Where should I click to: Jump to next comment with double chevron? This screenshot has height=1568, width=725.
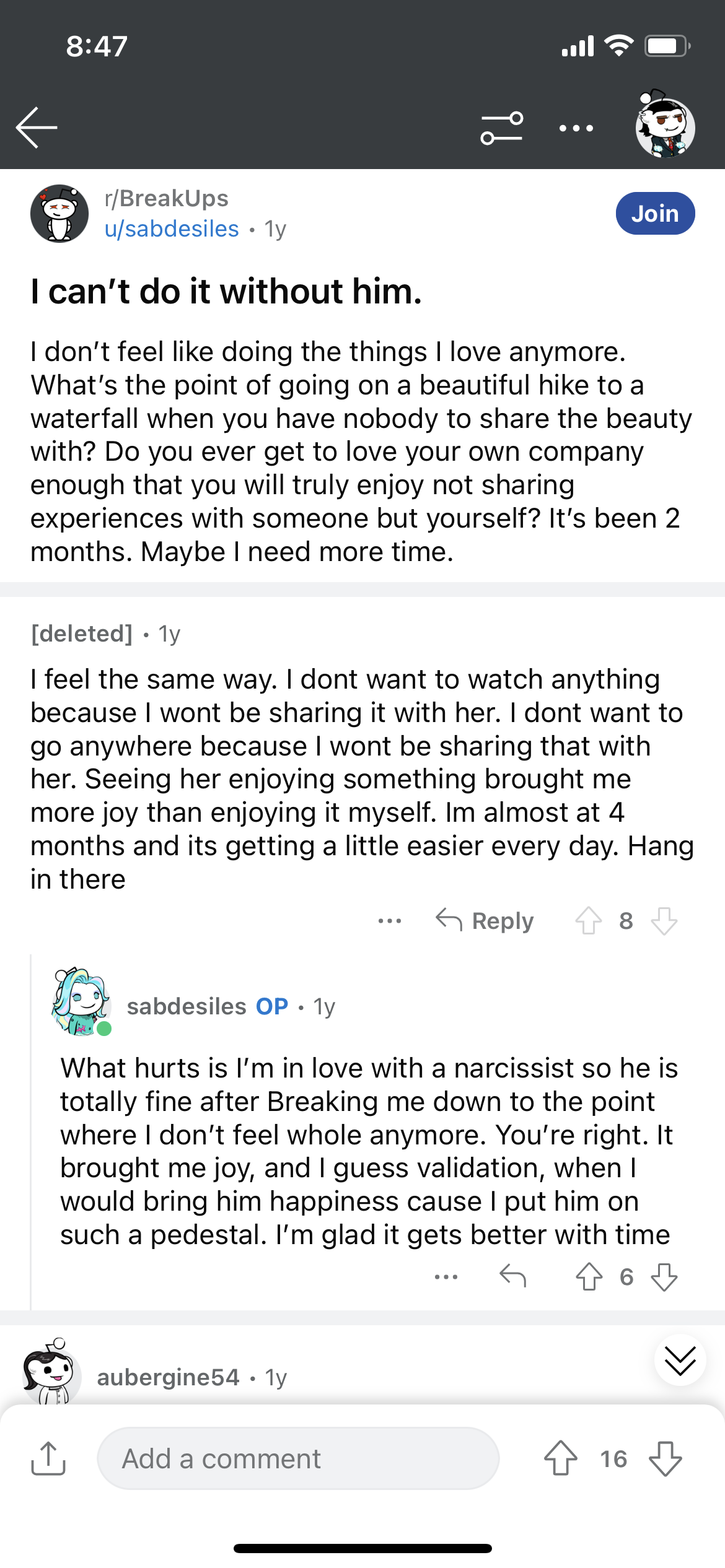tap(680, 1360)
